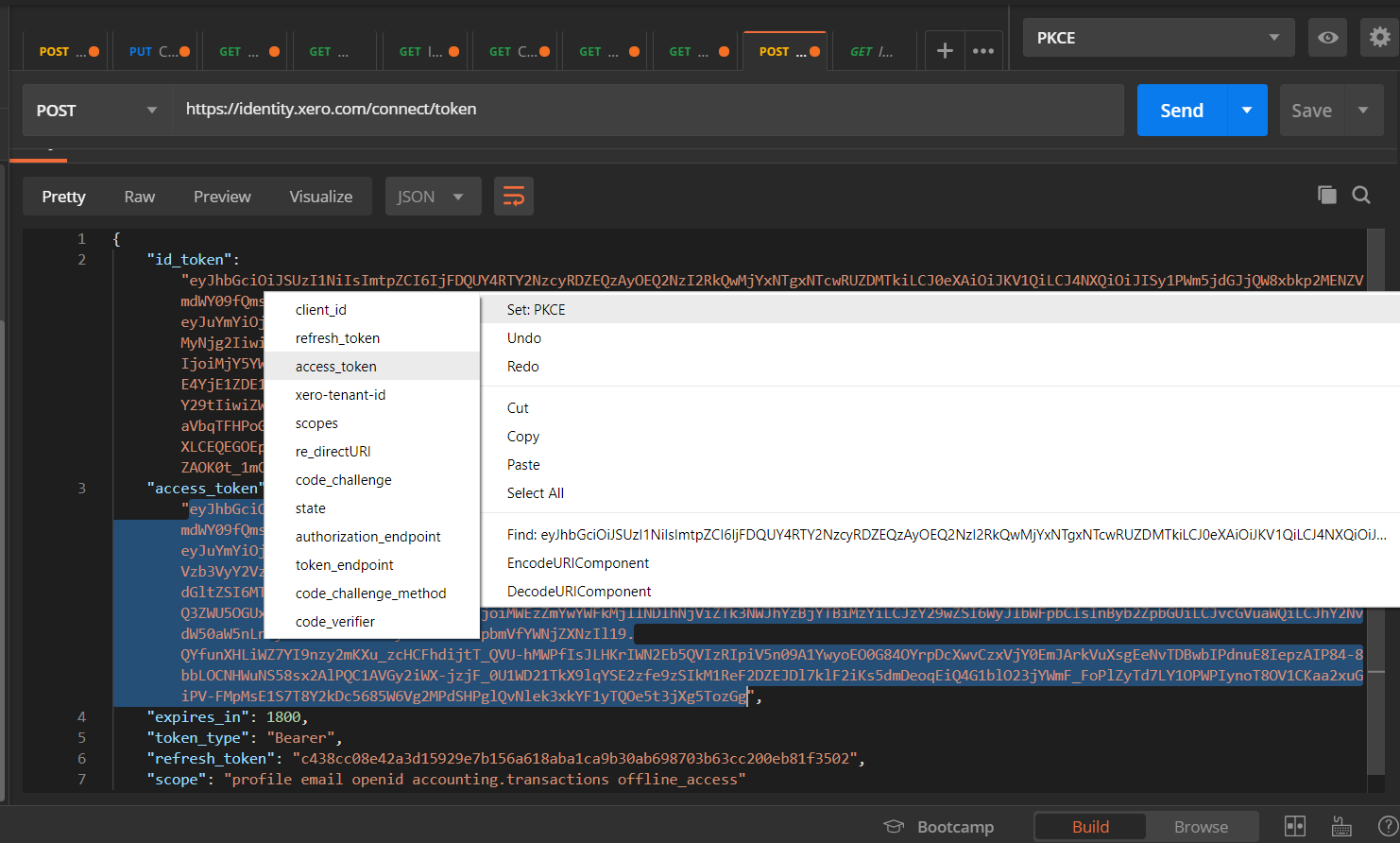This screenshot has width=1400, height=843.
Task: Click the "expires_in": 1800 line
Action: (227, 717)
